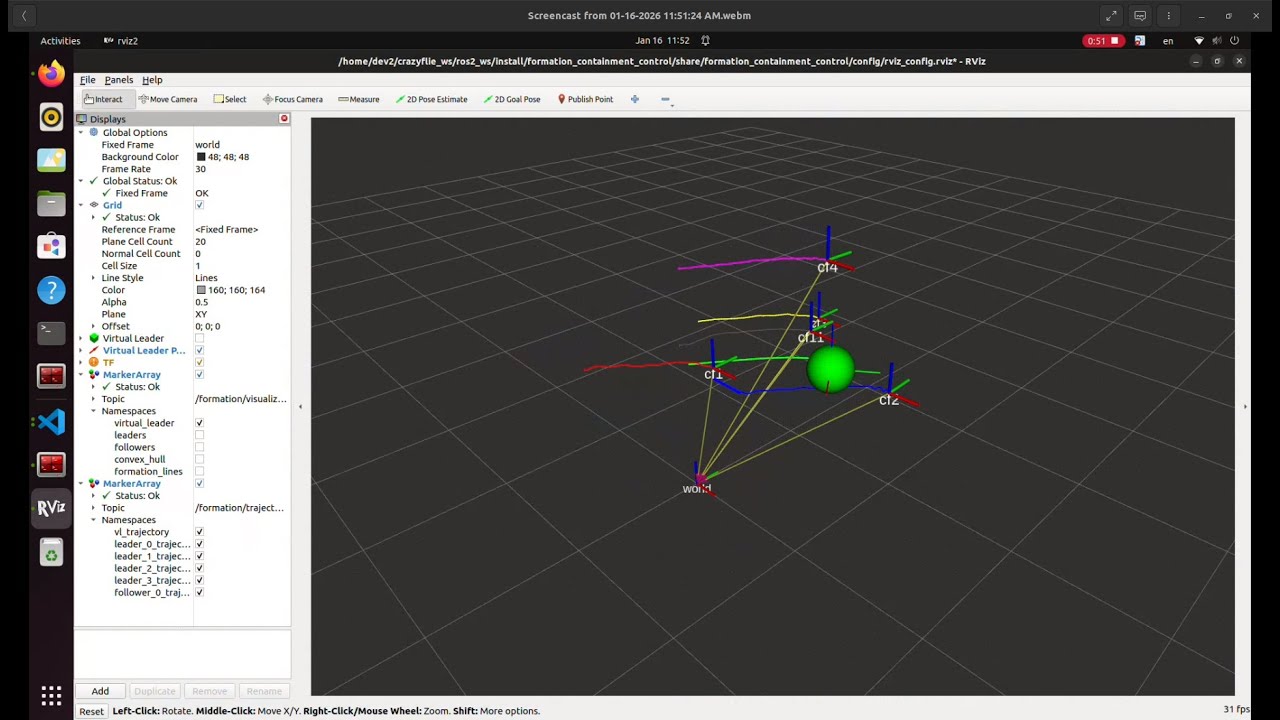The height and width of the screenshot is (720, 1280).
Task: Expand the Line Style property
Action: pyautogui.click(x=93, y=278)
